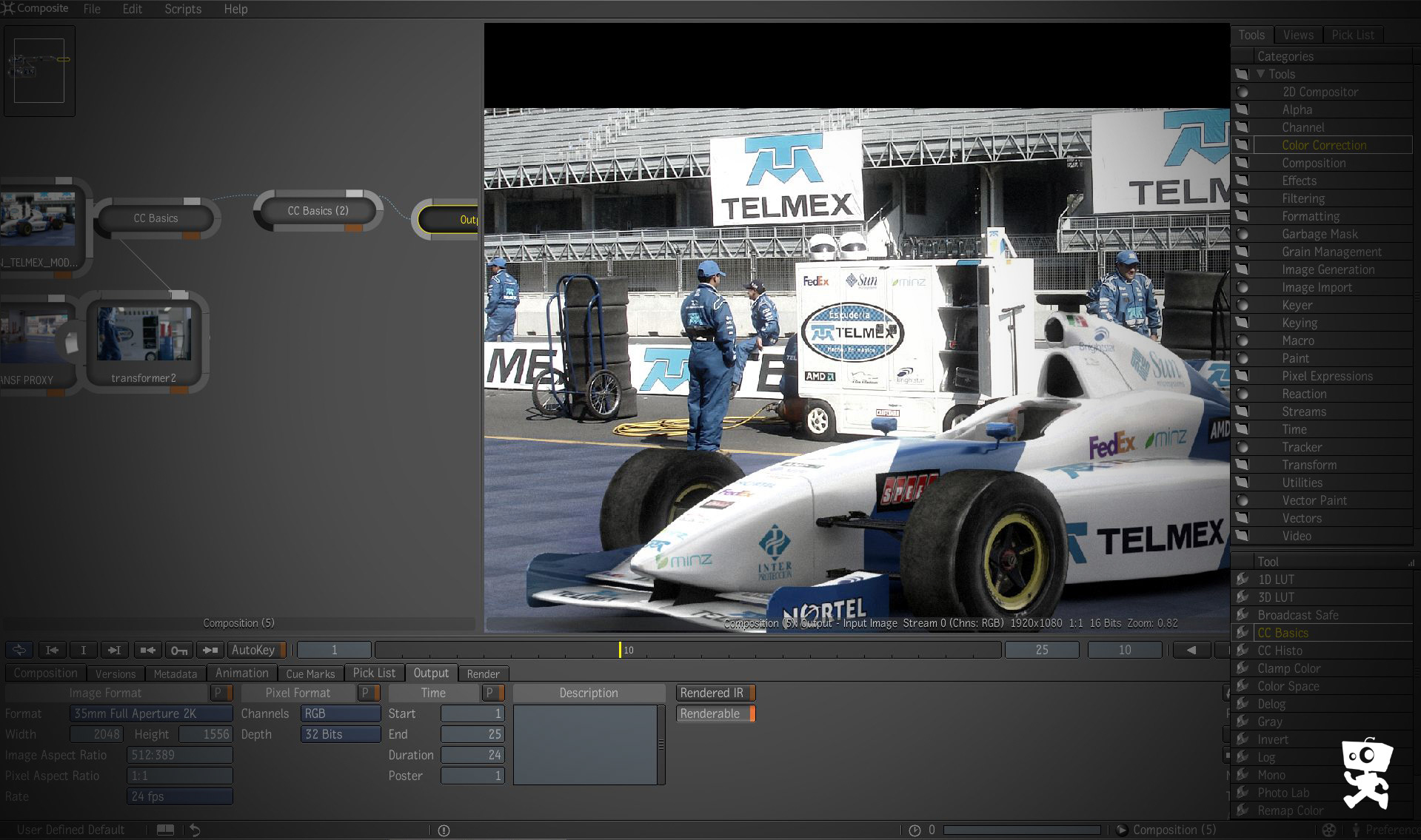Click the Channel category folder icon

(1242, 127)
